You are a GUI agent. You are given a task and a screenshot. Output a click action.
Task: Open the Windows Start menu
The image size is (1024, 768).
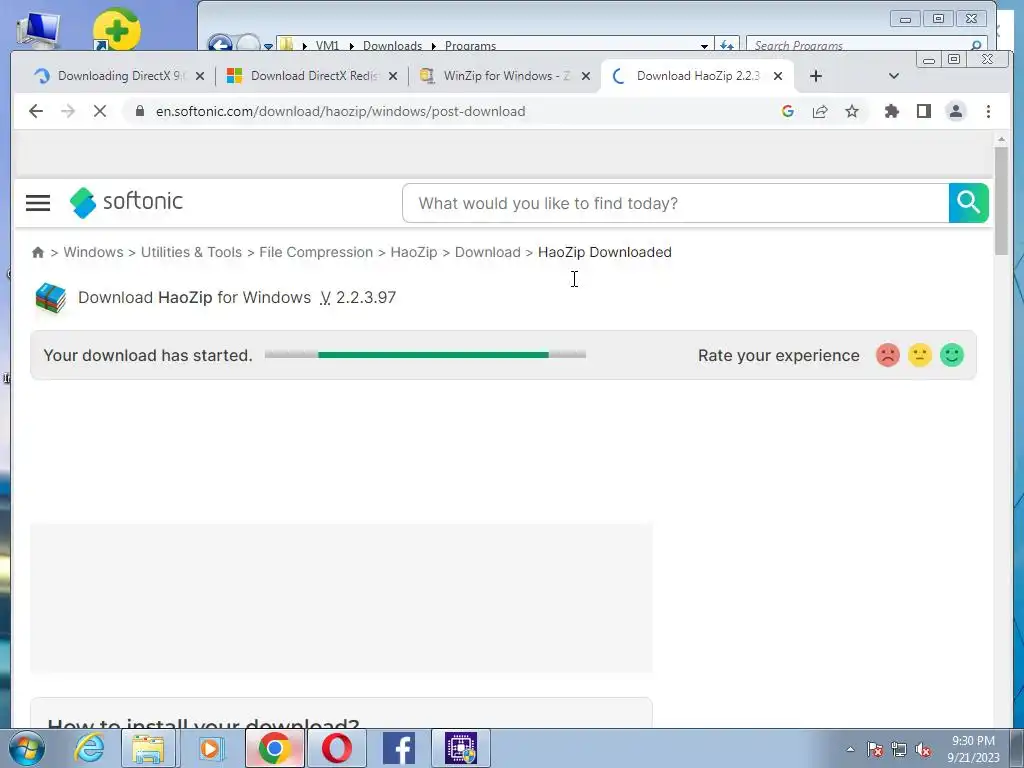[27, 748]
